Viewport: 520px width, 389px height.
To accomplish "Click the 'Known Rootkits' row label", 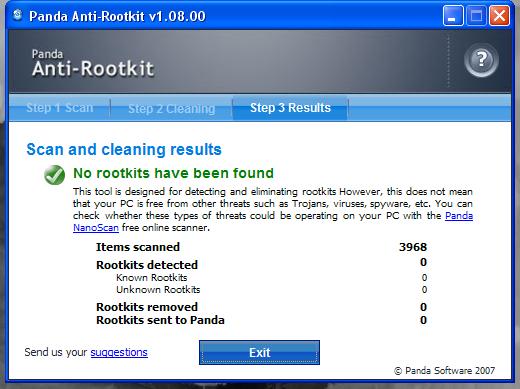I will point(152,278).
